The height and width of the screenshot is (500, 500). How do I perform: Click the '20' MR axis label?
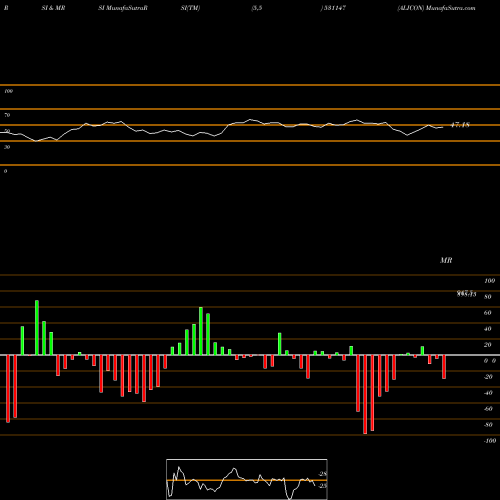click(487, 345)
